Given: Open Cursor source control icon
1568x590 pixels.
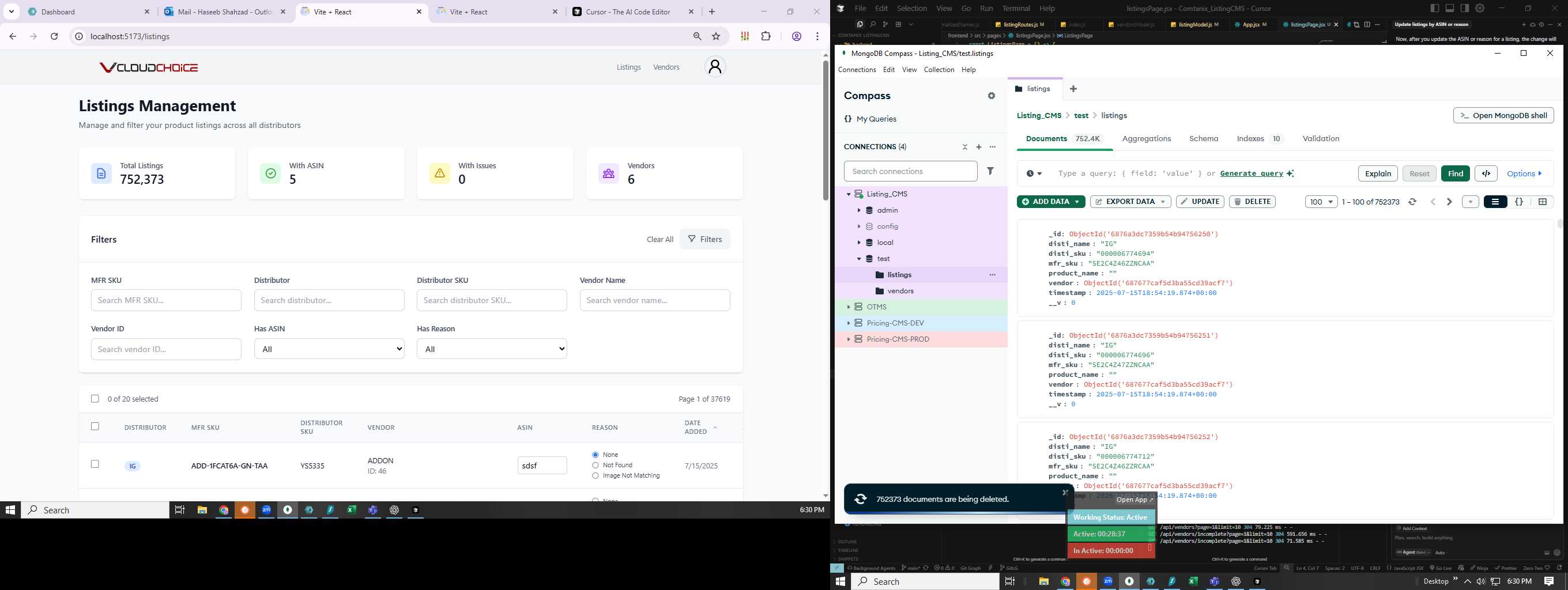Looking at the screenshot, I should 885,24.
